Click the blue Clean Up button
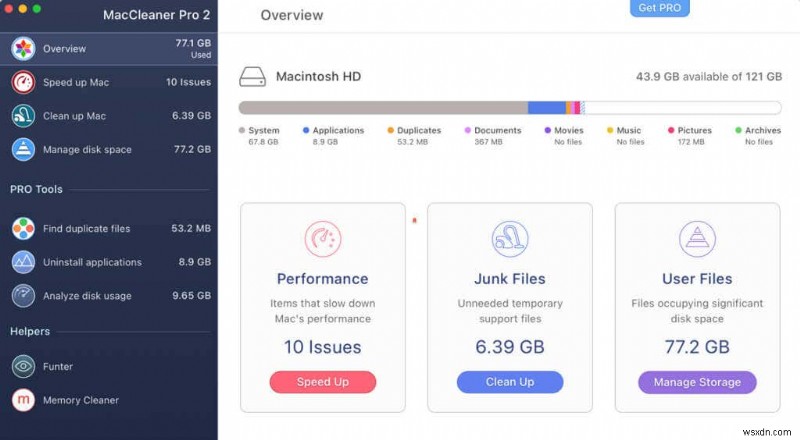The height and width of the screenshot is (440, 800). (x=510, y=382)
